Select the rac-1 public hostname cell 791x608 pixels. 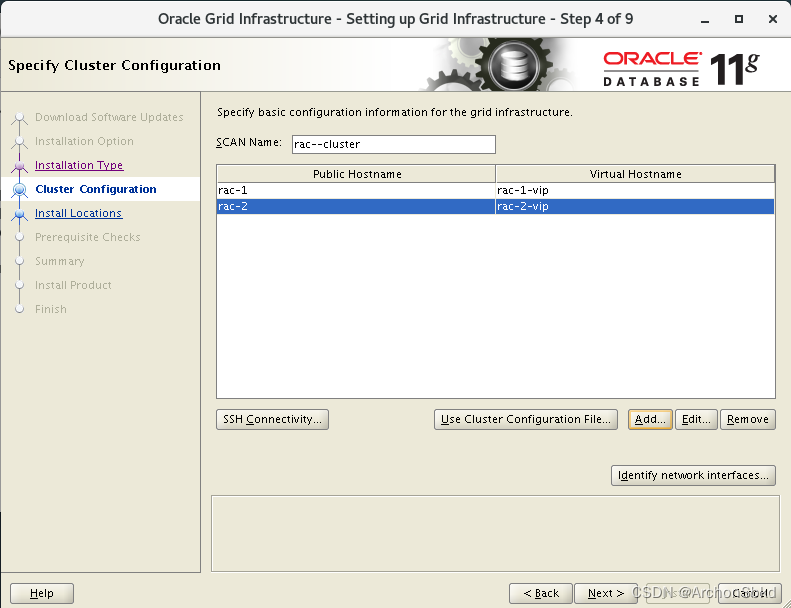(356, 190)
